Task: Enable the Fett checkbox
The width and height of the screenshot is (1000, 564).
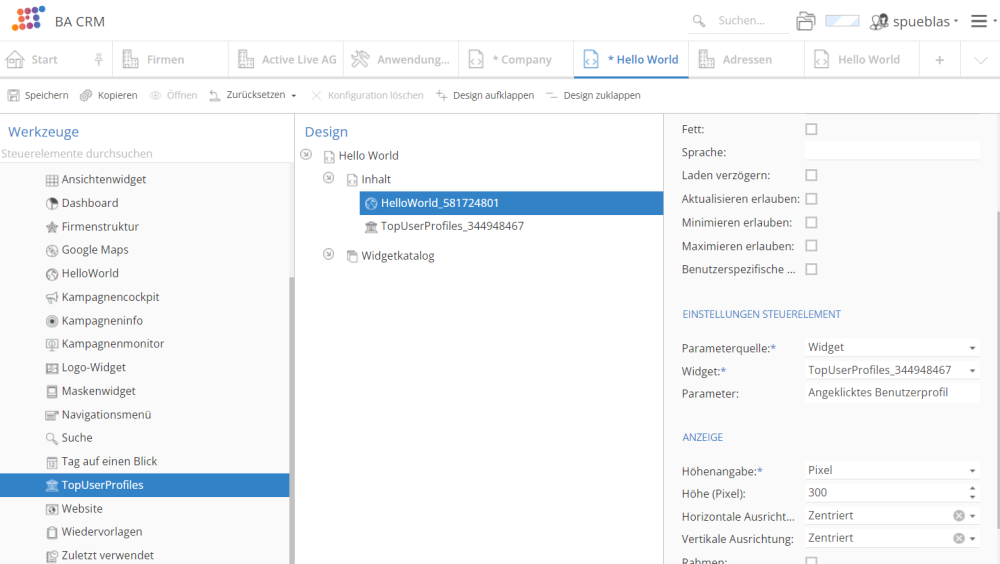Action: (x=811, y=129)
